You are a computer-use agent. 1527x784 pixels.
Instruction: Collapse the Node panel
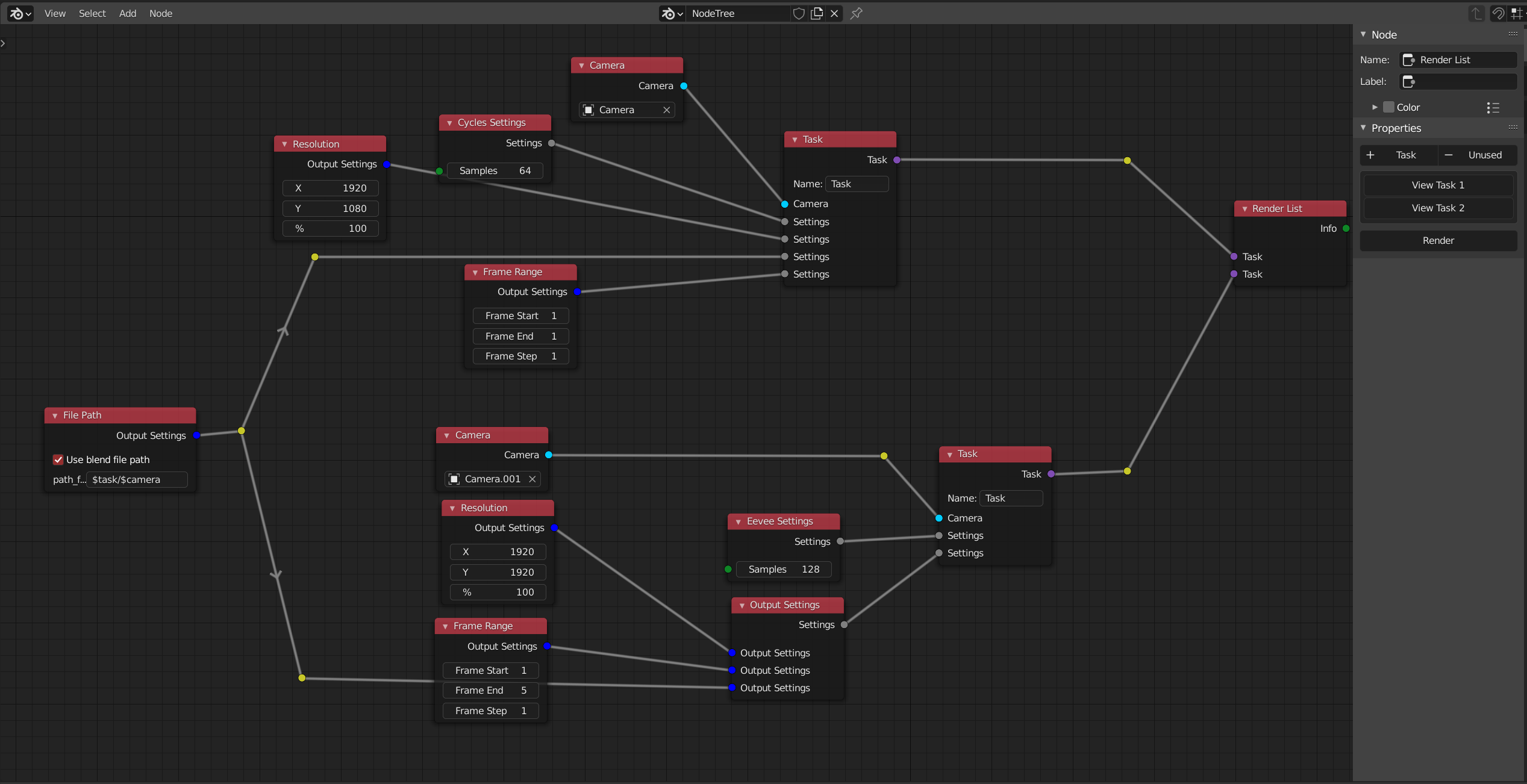(x=1364, y=34)
